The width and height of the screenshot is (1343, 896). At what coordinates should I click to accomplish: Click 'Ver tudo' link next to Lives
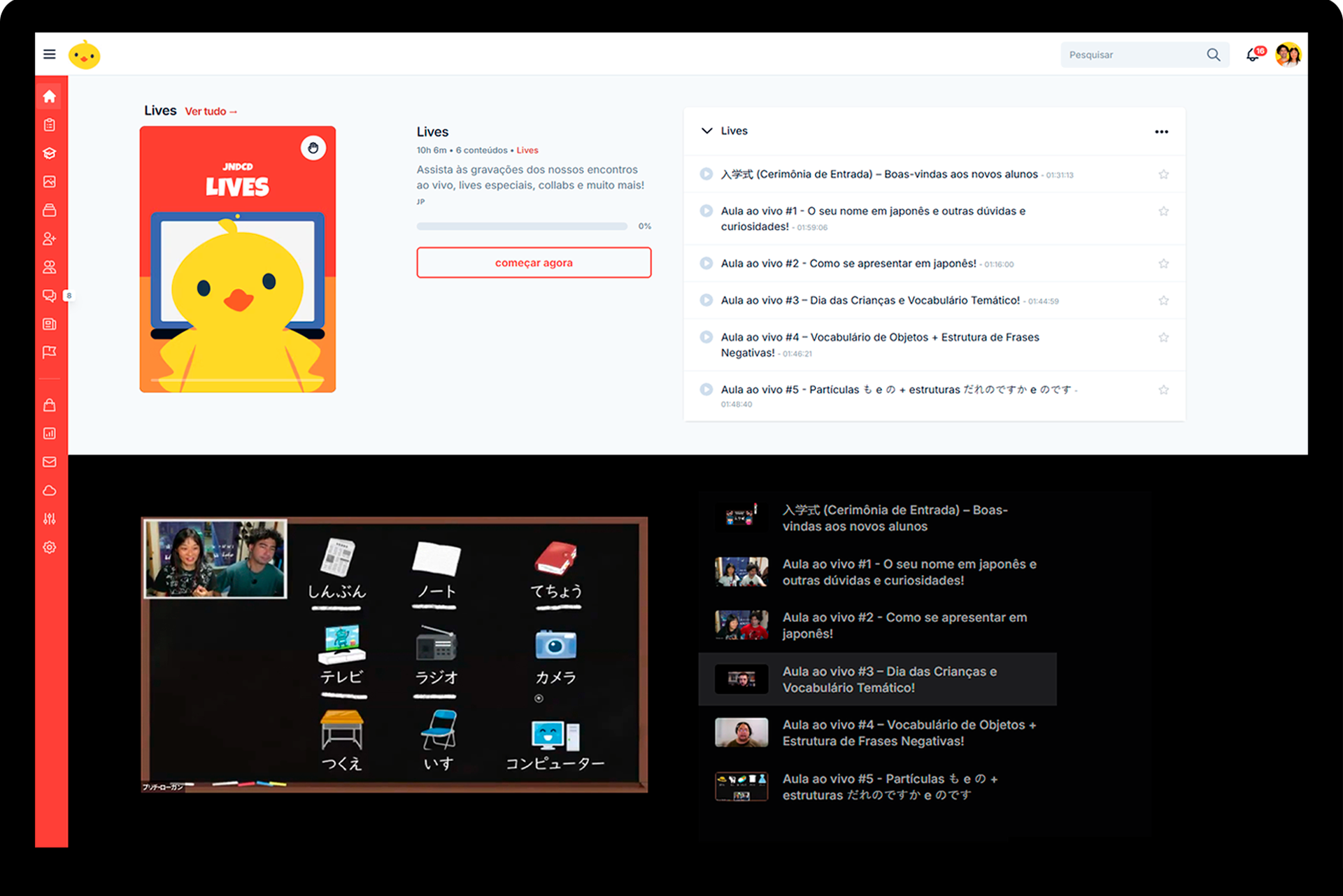point(211,111)
